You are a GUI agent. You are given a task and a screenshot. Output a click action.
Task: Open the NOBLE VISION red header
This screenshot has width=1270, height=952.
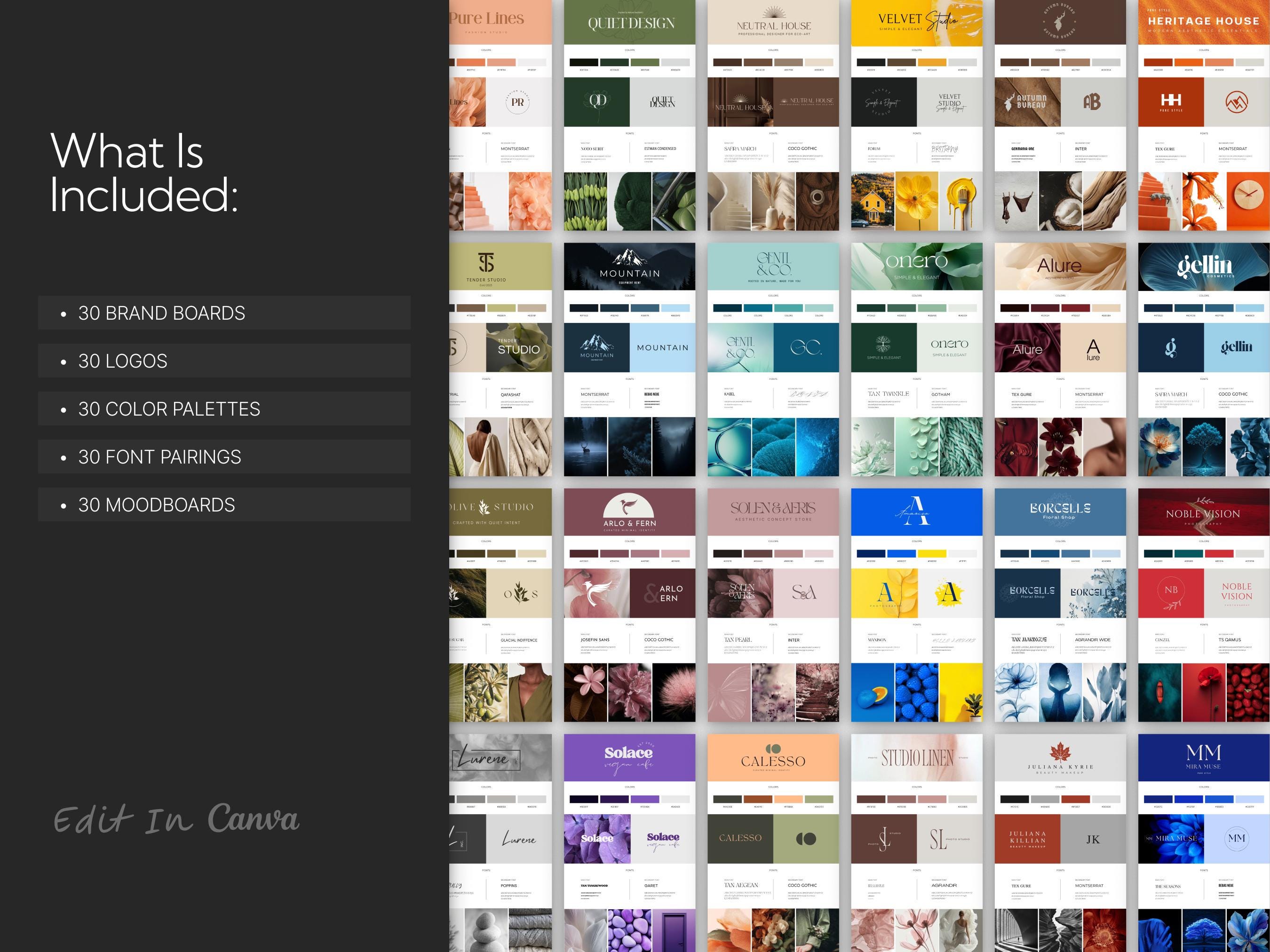coord(1204,512)
